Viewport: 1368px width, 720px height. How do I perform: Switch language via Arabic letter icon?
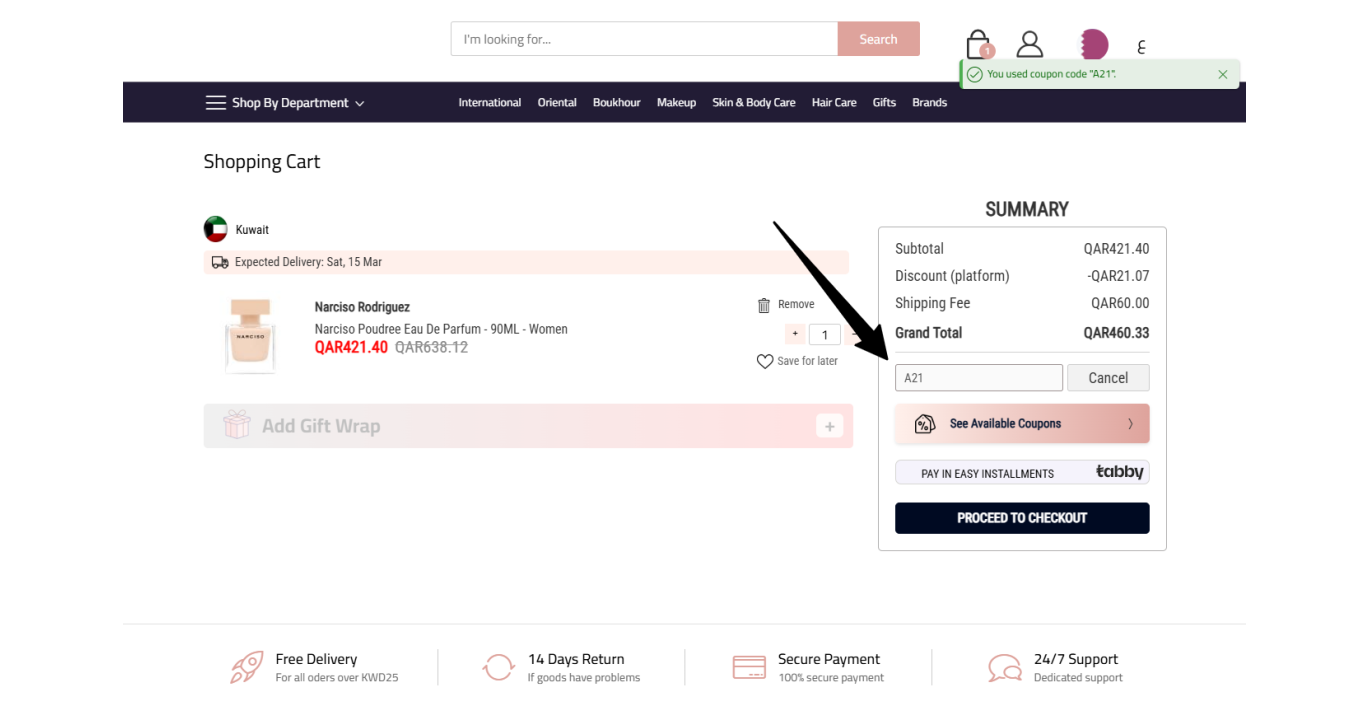[x=1141, y=46]
